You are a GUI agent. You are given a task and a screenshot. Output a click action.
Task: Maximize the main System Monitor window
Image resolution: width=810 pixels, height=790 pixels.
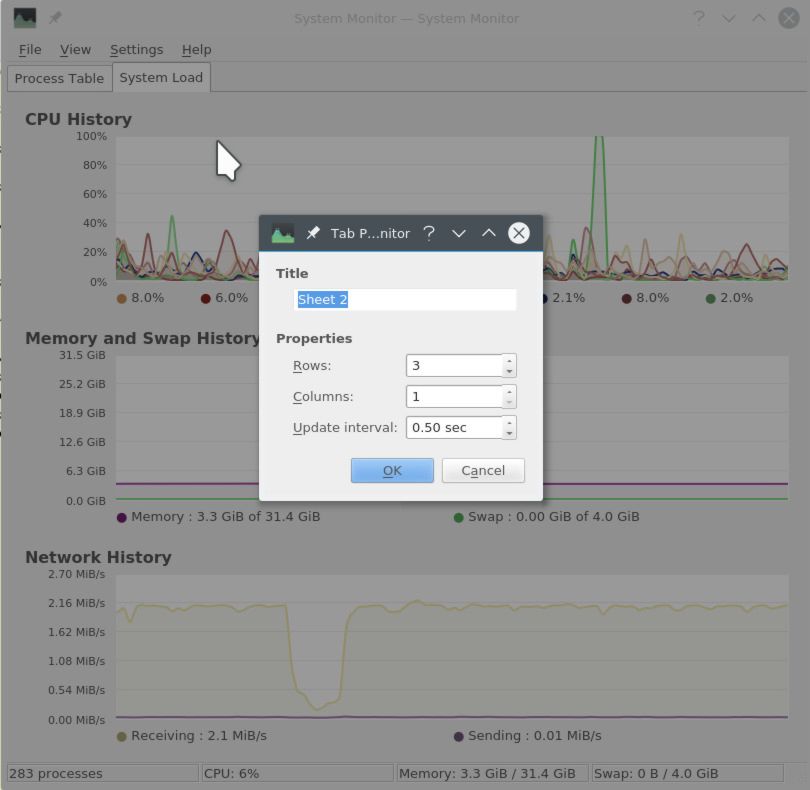tap(758, 18)
